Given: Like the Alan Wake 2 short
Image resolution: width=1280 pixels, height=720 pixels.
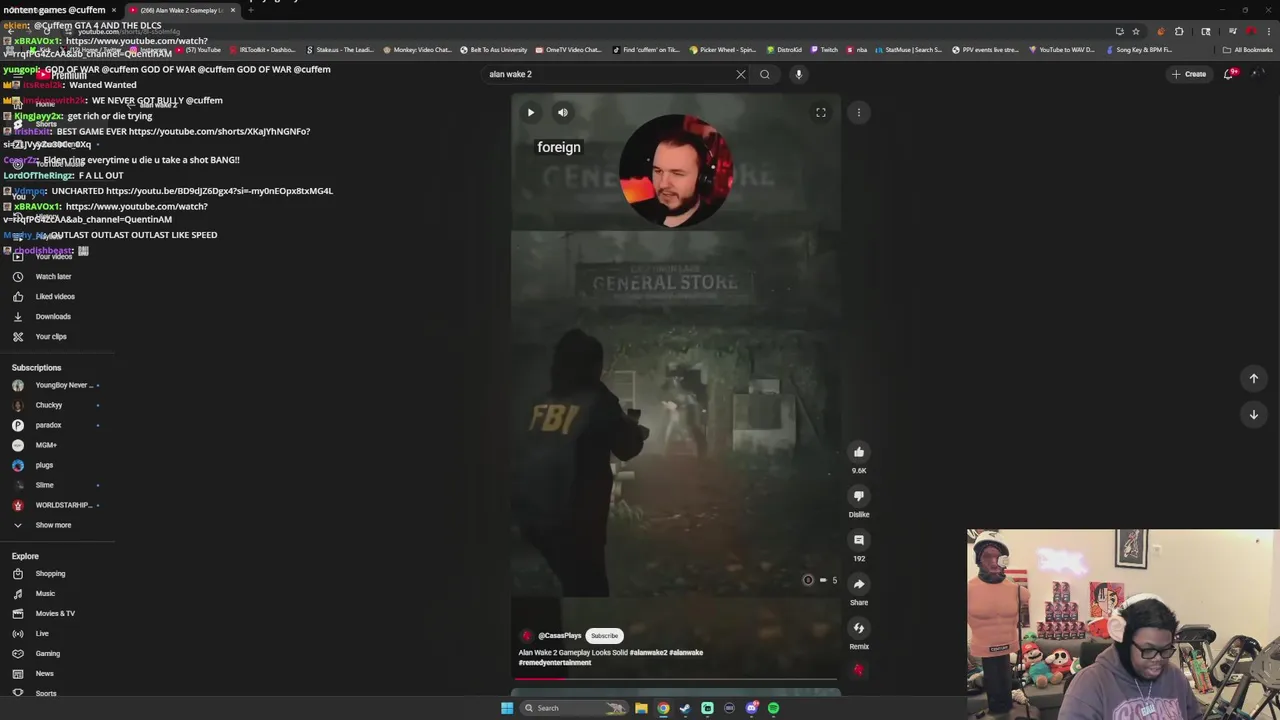Looking at the screenshot, I should pos(859,452).
